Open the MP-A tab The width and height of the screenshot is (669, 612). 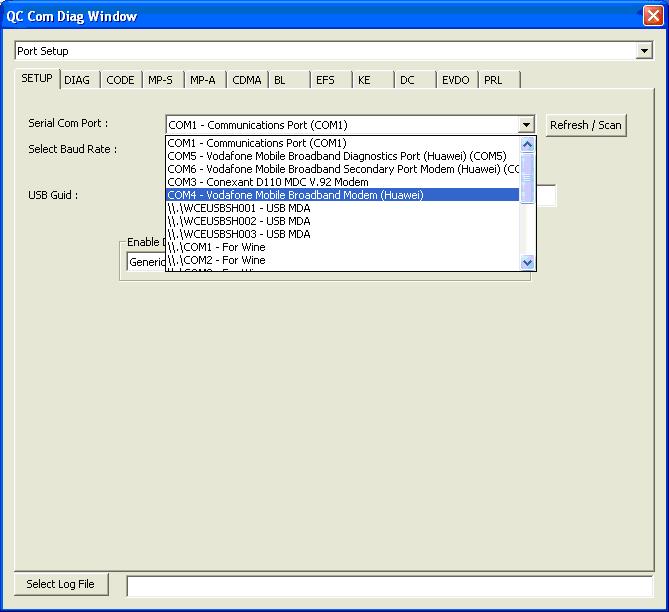[x=204, y=80]
